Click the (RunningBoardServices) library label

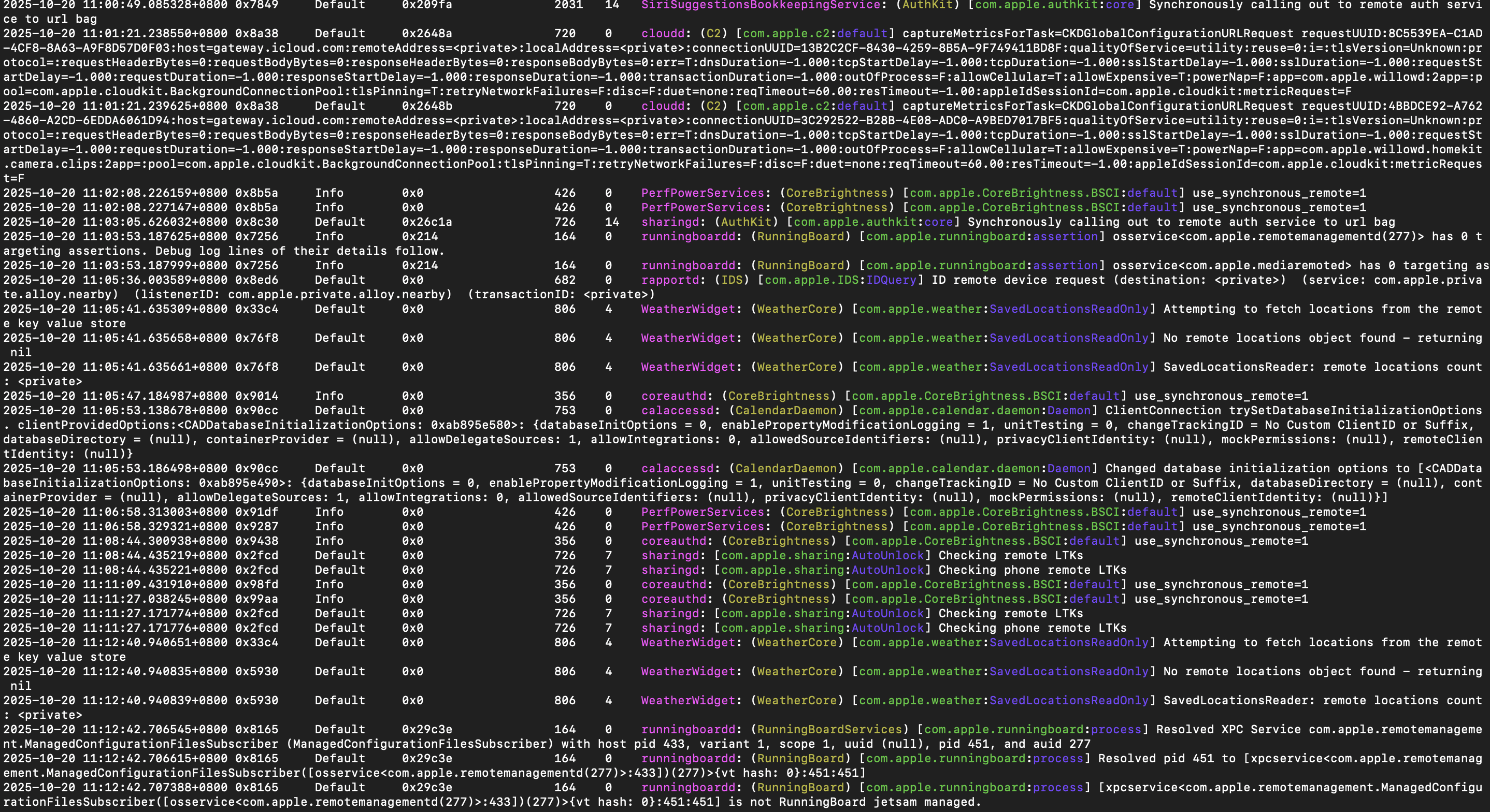pos(829,729)
